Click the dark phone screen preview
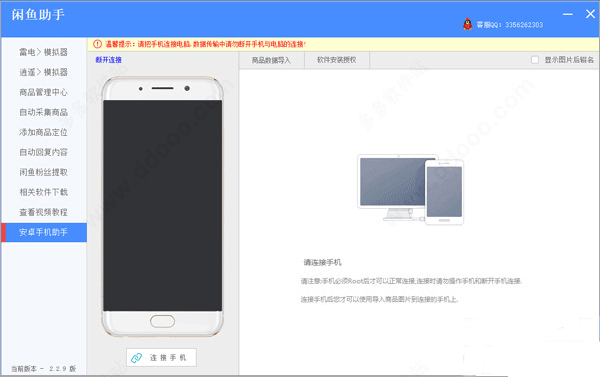 tap(162, 206)
